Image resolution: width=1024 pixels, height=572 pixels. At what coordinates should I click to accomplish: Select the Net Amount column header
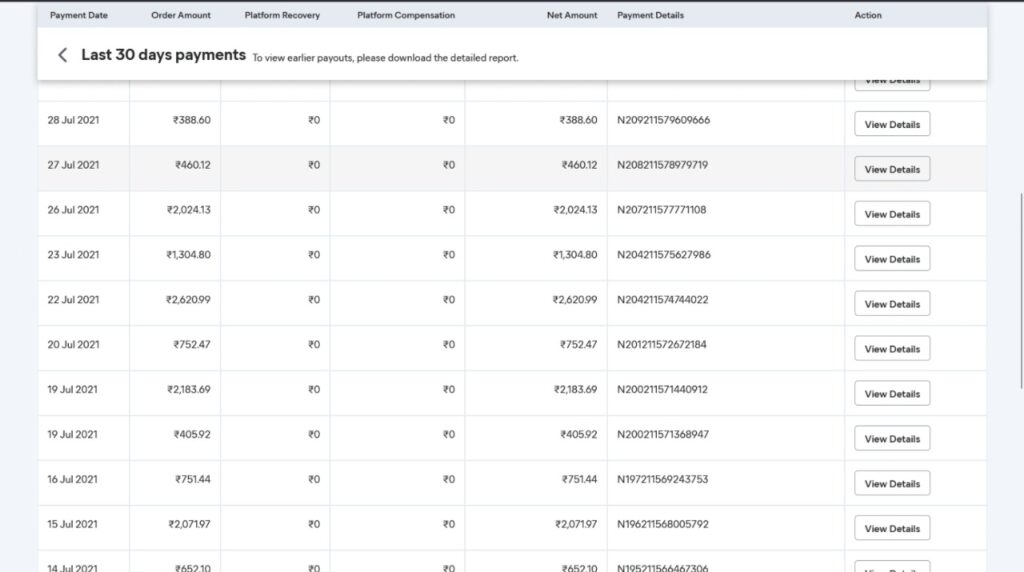click(x=572, y=16)
